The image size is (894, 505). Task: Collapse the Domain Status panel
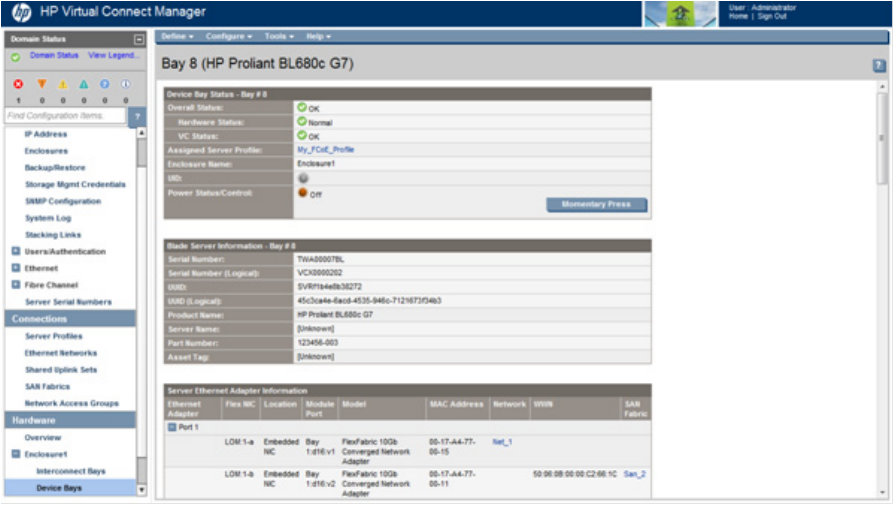pyautogui.click(x=139, y=39)
